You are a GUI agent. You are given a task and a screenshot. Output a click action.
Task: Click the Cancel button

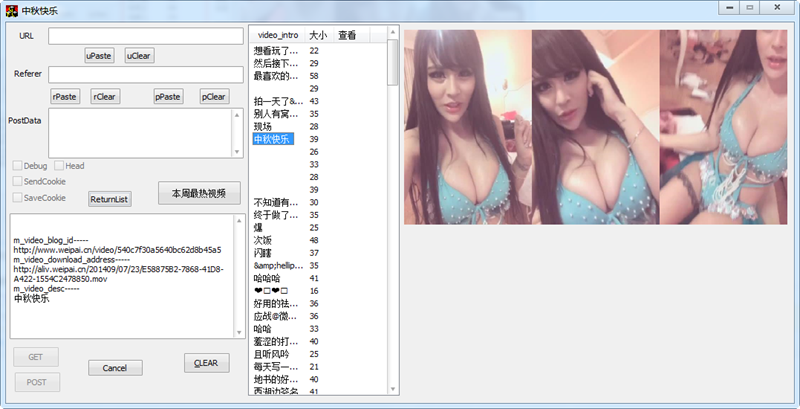pyautogui.click(x=115, y=368)
